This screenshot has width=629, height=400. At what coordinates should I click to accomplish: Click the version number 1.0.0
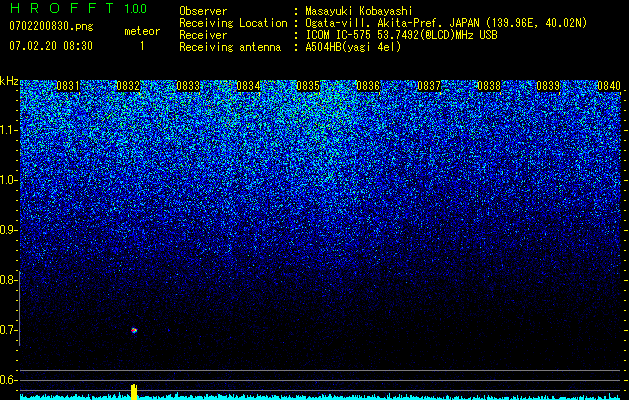coord(136,9)
